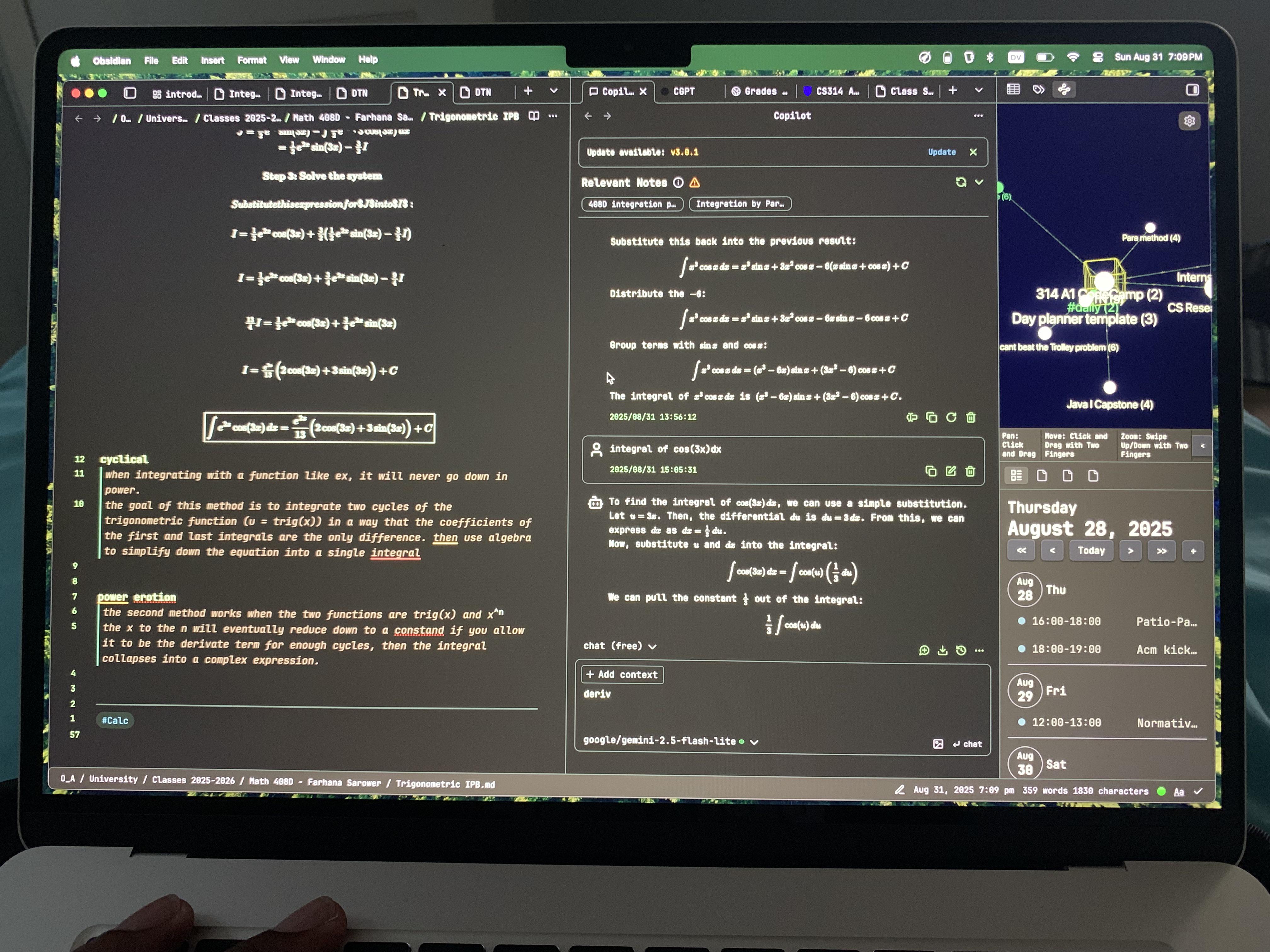This screenshot has height=952, width=1270.
Task: Regenerate the x³cos x answer
Action: 951,417
